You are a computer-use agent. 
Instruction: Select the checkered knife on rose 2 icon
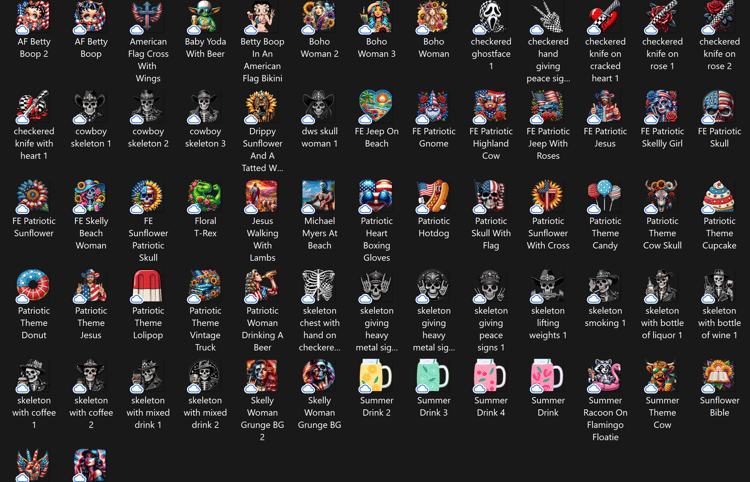coord(719,17)
